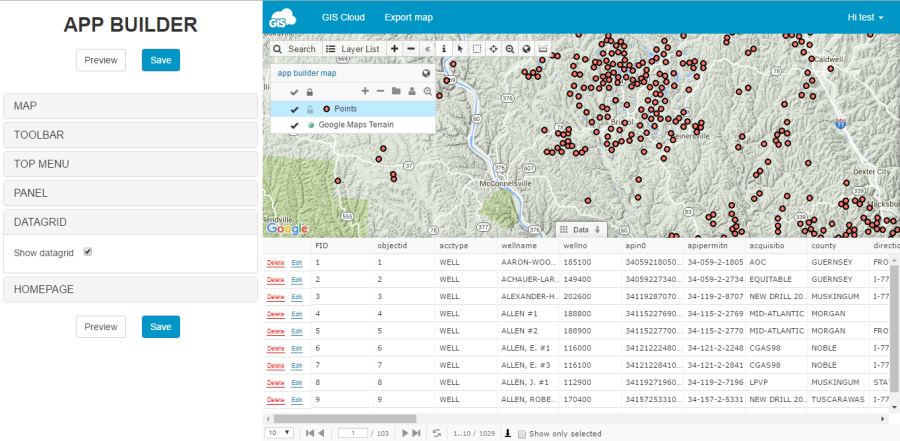The image size is (900, 441).
Task: Select the Info (i) tool
Action: (x=444, y=49)
